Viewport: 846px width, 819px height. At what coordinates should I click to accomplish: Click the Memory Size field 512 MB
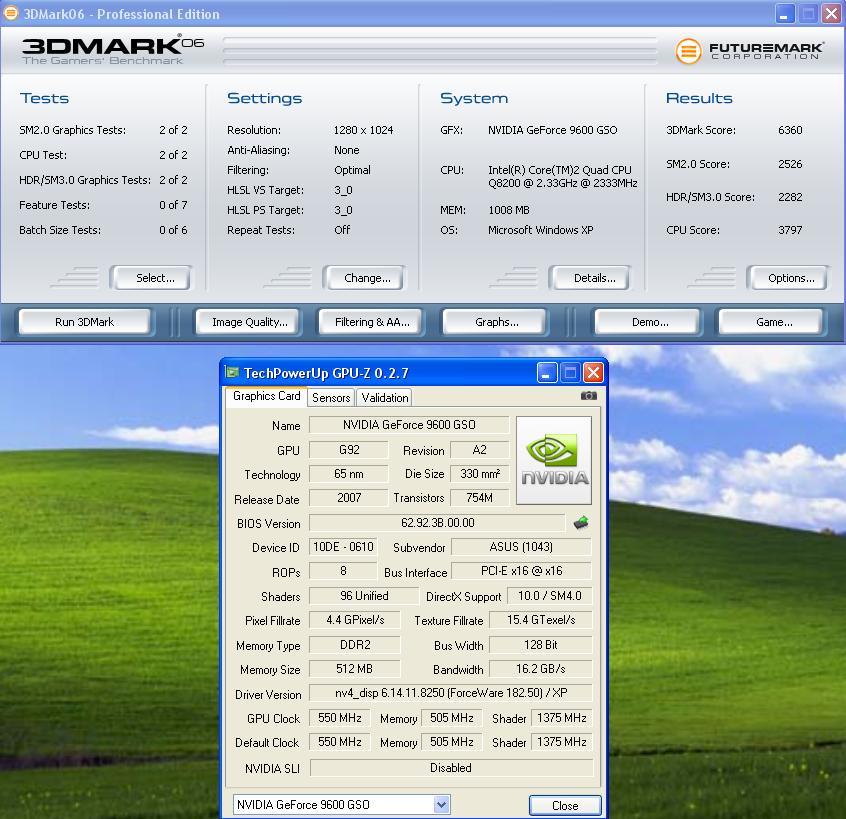355,669
